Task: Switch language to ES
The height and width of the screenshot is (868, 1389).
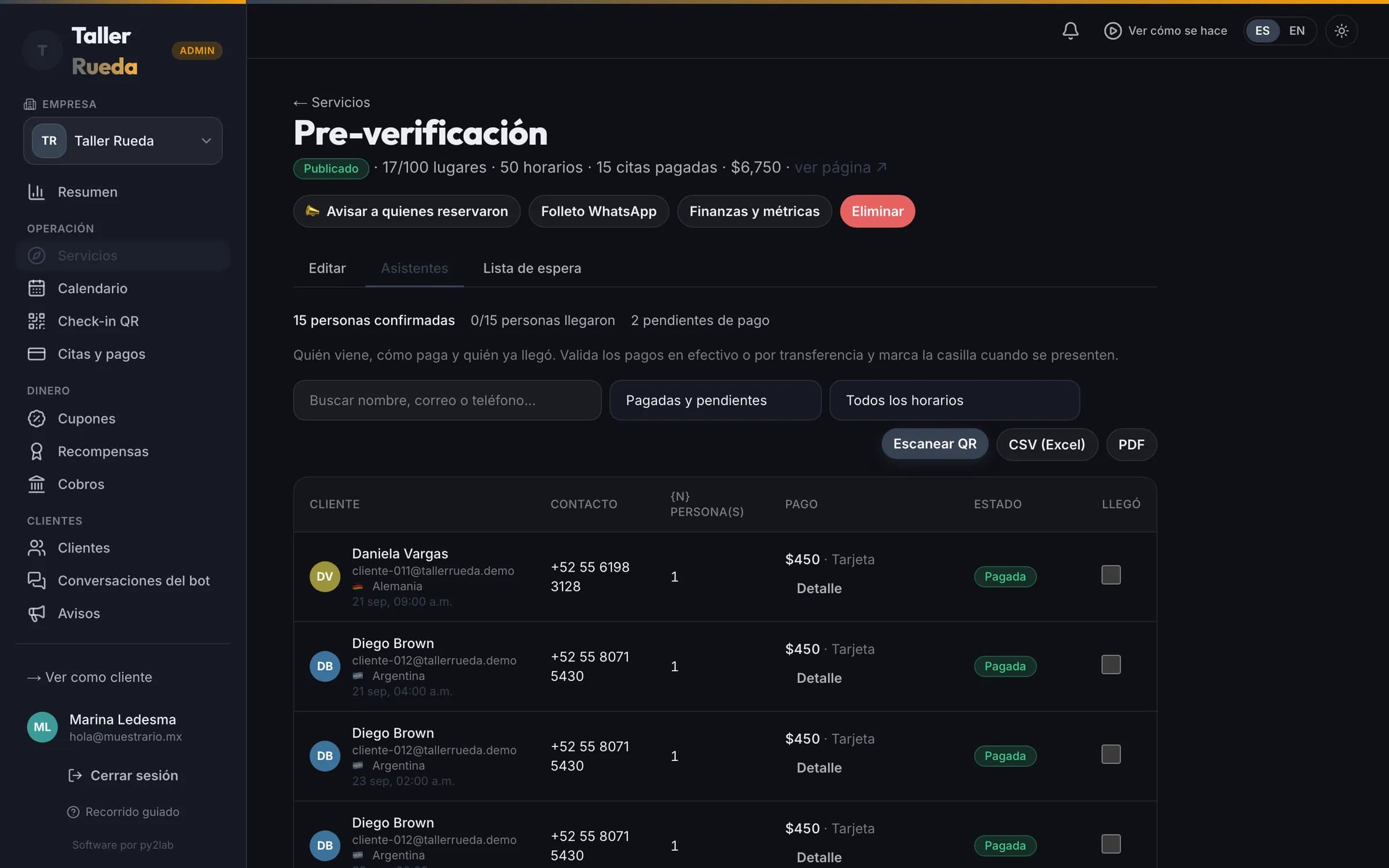Action: 1262,31
